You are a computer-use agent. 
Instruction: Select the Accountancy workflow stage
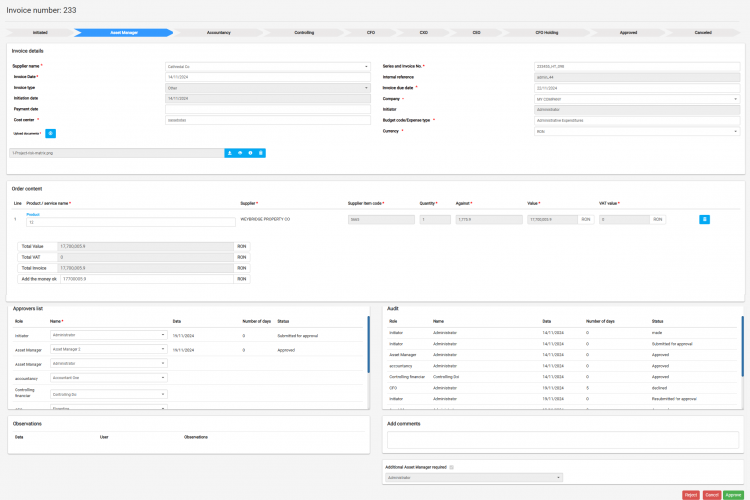[218, 32]
